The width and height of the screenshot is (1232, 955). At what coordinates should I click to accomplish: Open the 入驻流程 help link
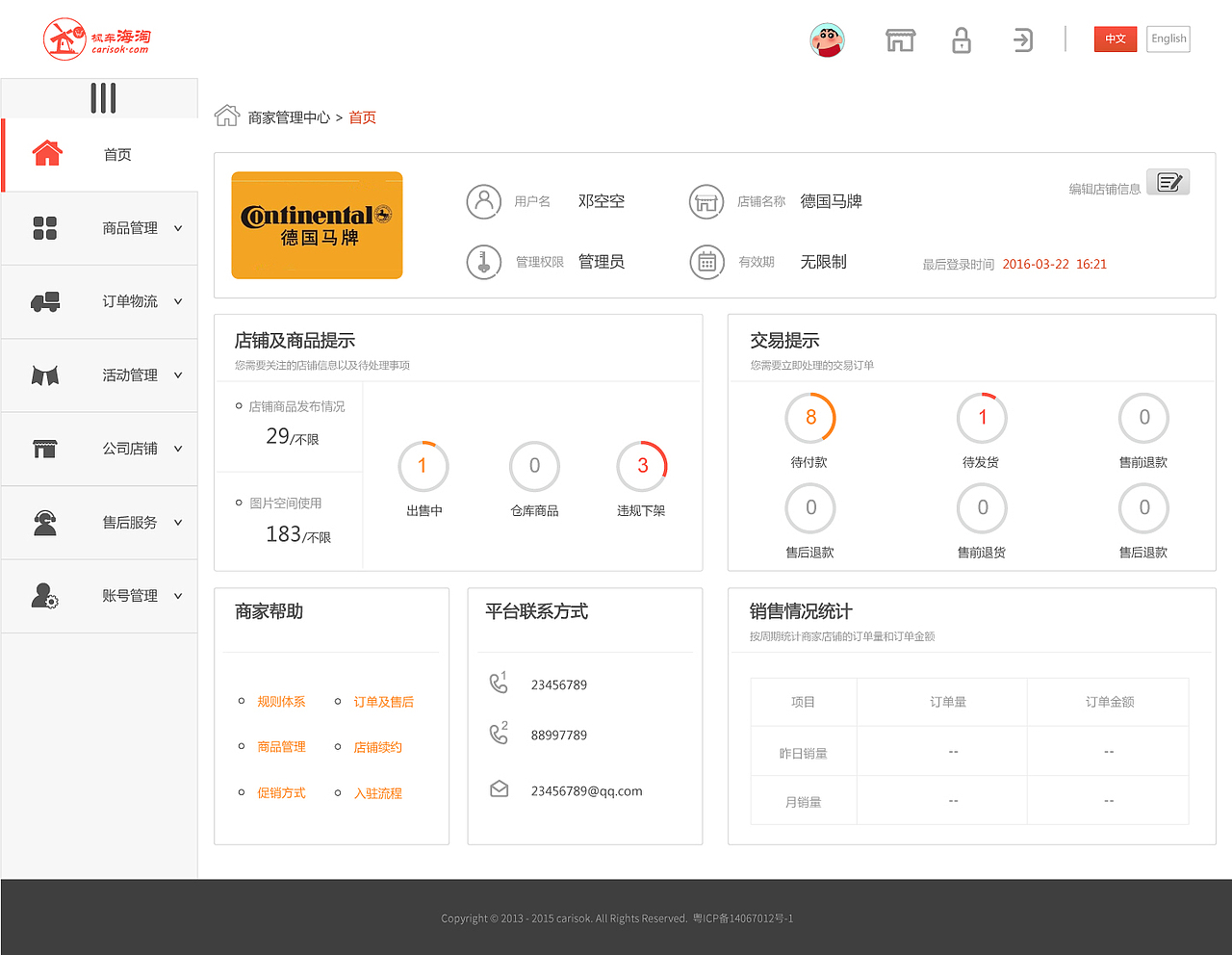[377, 792]
